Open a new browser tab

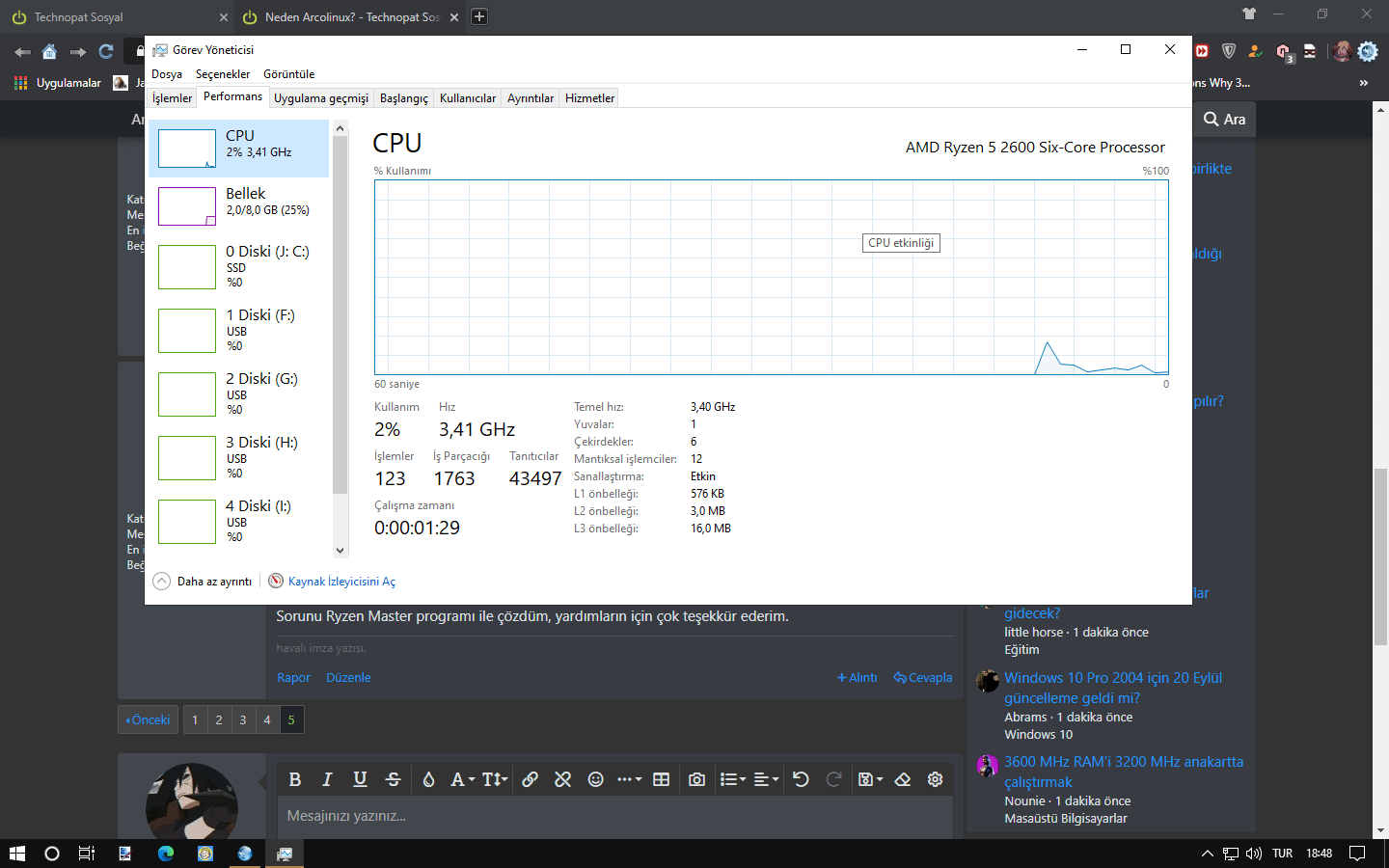(479, 16)
